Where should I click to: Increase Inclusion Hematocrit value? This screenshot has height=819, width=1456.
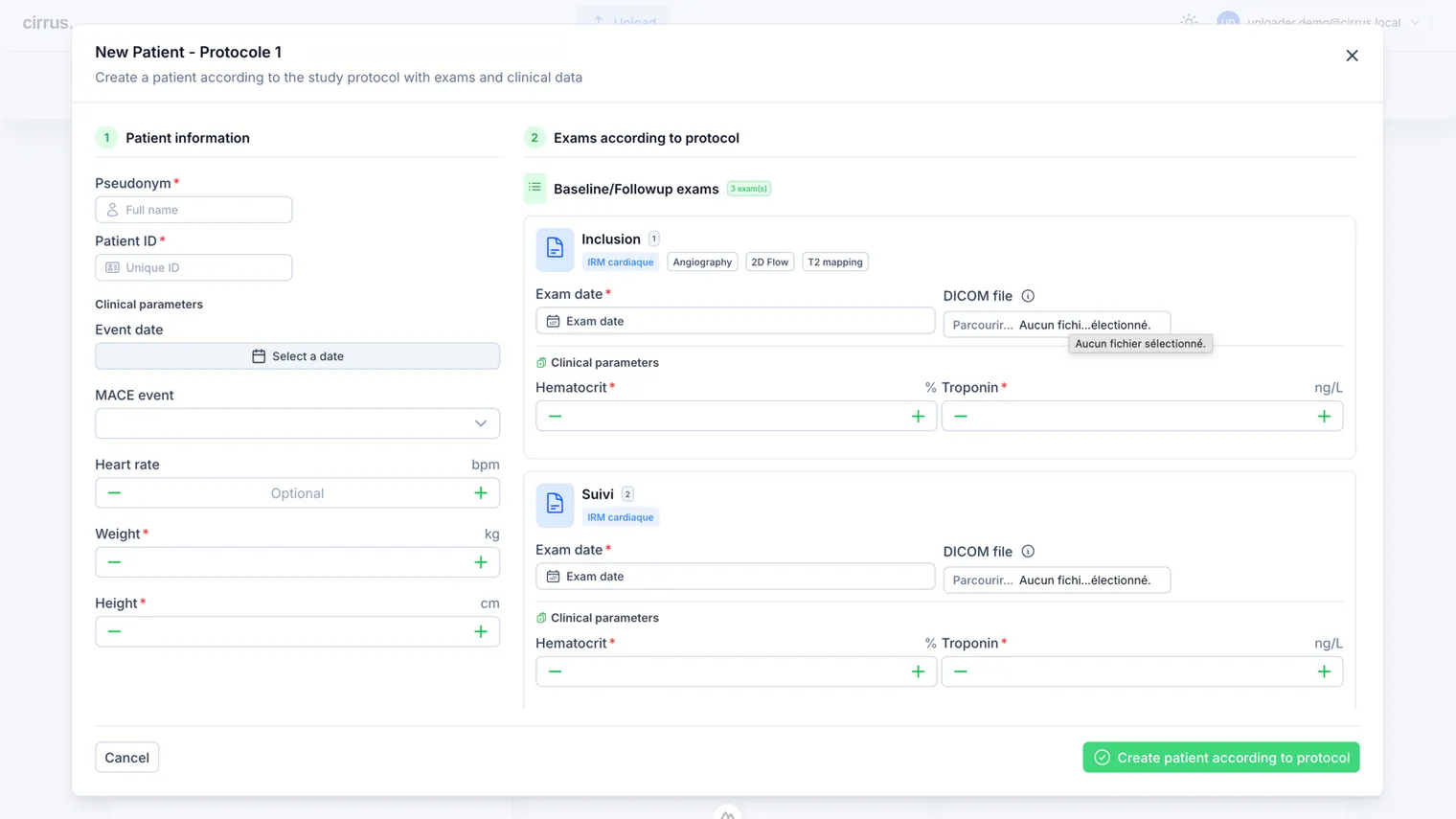pyautogui.click(x=918, y=417)
